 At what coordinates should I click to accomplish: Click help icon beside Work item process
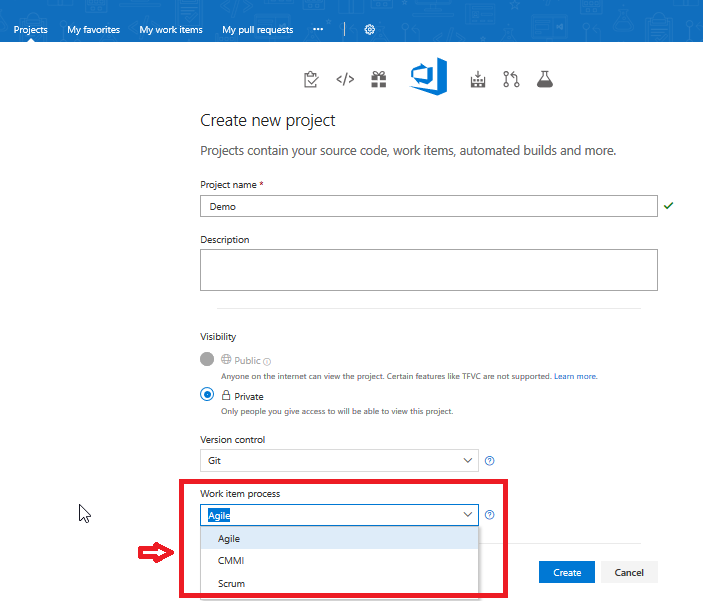point(490,516)
